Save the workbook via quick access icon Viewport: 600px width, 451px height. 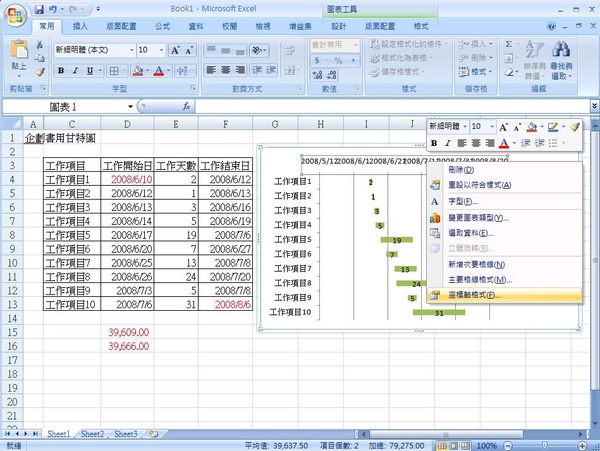[x=39, y=9]
